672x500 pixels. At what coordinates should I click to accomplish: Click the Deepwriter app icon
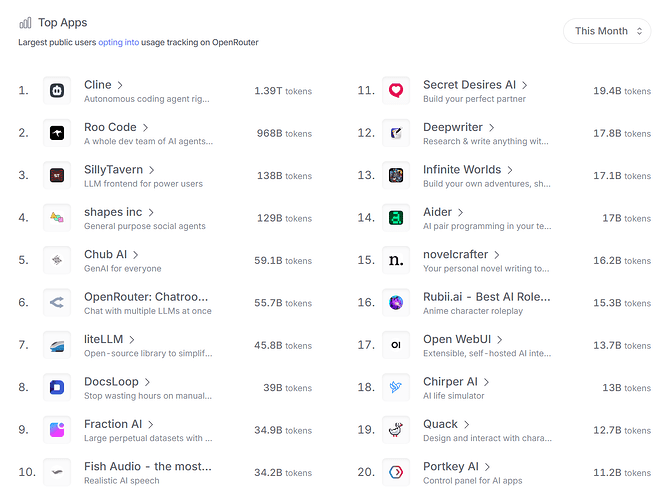396,133
